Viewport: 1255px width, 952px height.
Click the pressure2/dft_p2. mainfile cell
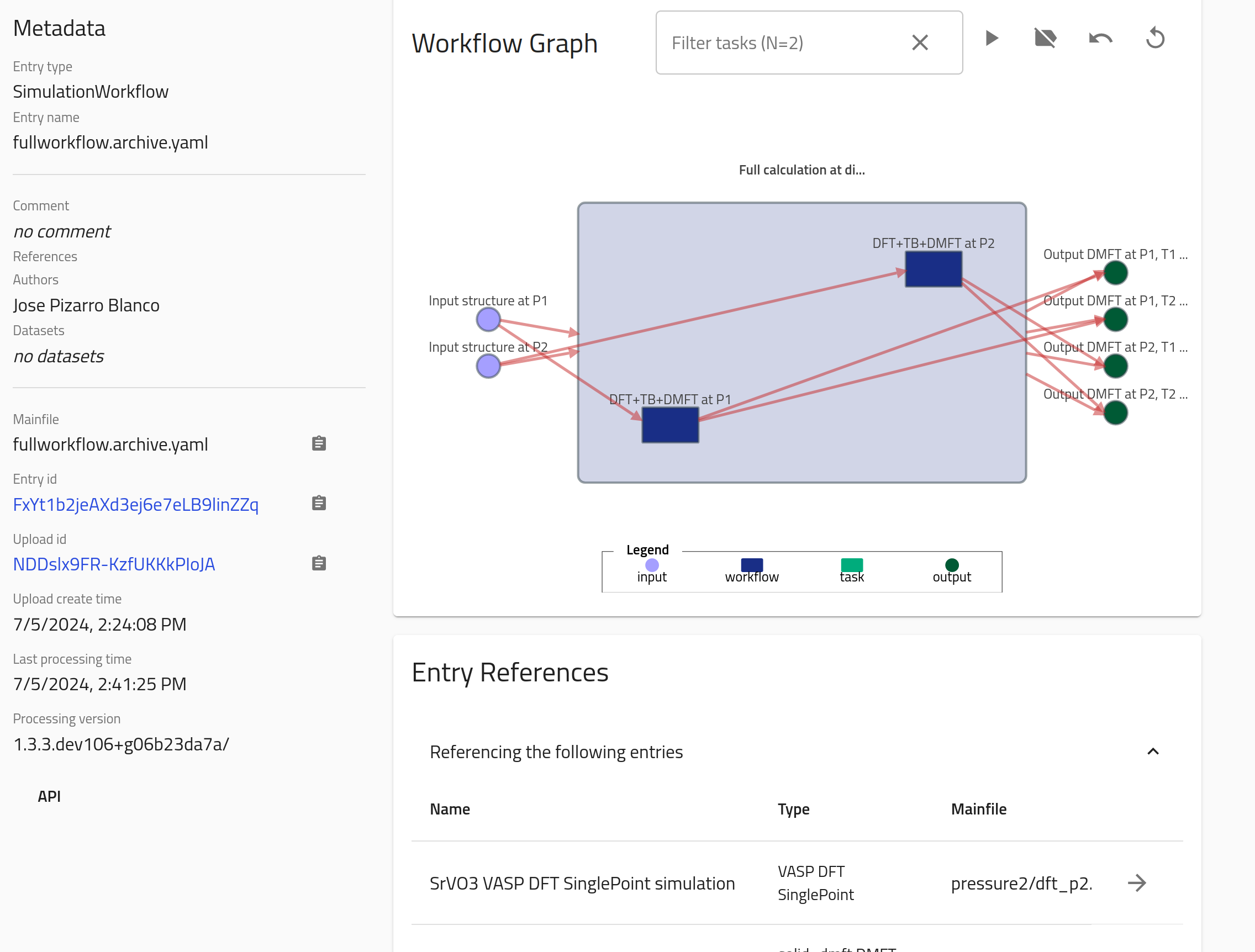coord(1021,884)
